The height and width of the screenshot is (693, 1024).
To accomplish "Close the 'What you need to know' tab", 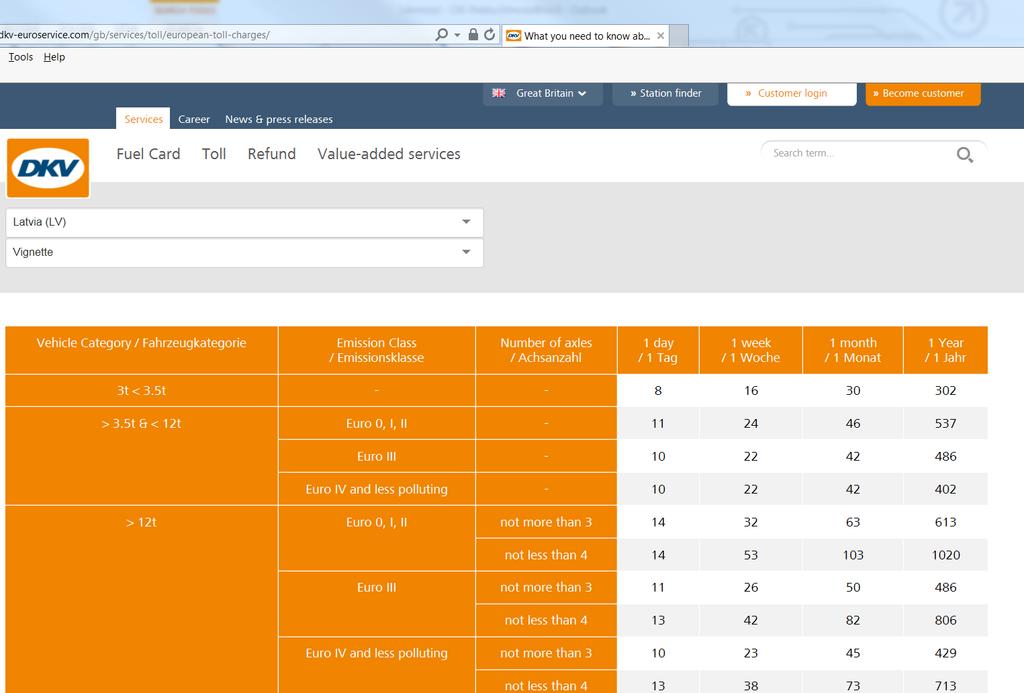I will click(x=661, y=36).
